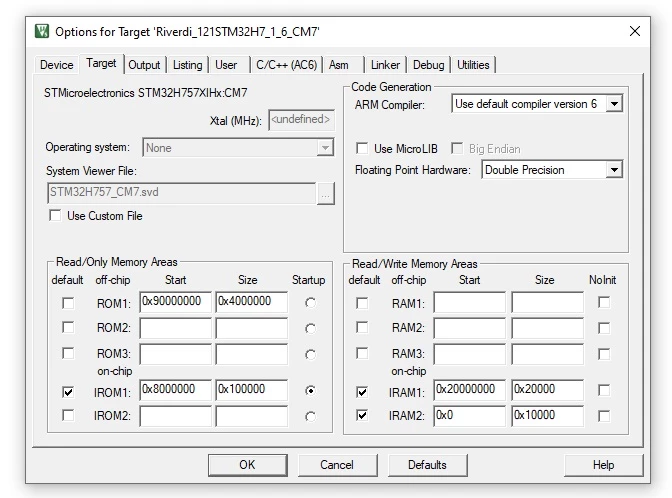The height and width of the screenshot is (498, 672).
Task: Select the IROM2 Startup radio button
Action: 310,417
